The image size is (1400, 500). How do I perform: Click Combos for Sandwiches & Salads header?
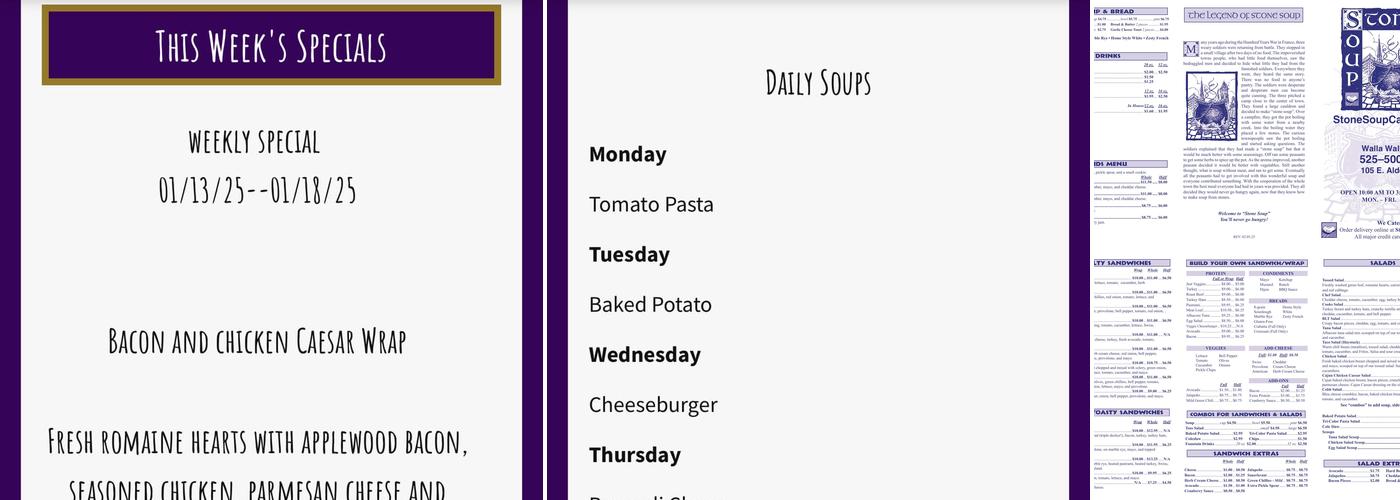[1246, 413]
